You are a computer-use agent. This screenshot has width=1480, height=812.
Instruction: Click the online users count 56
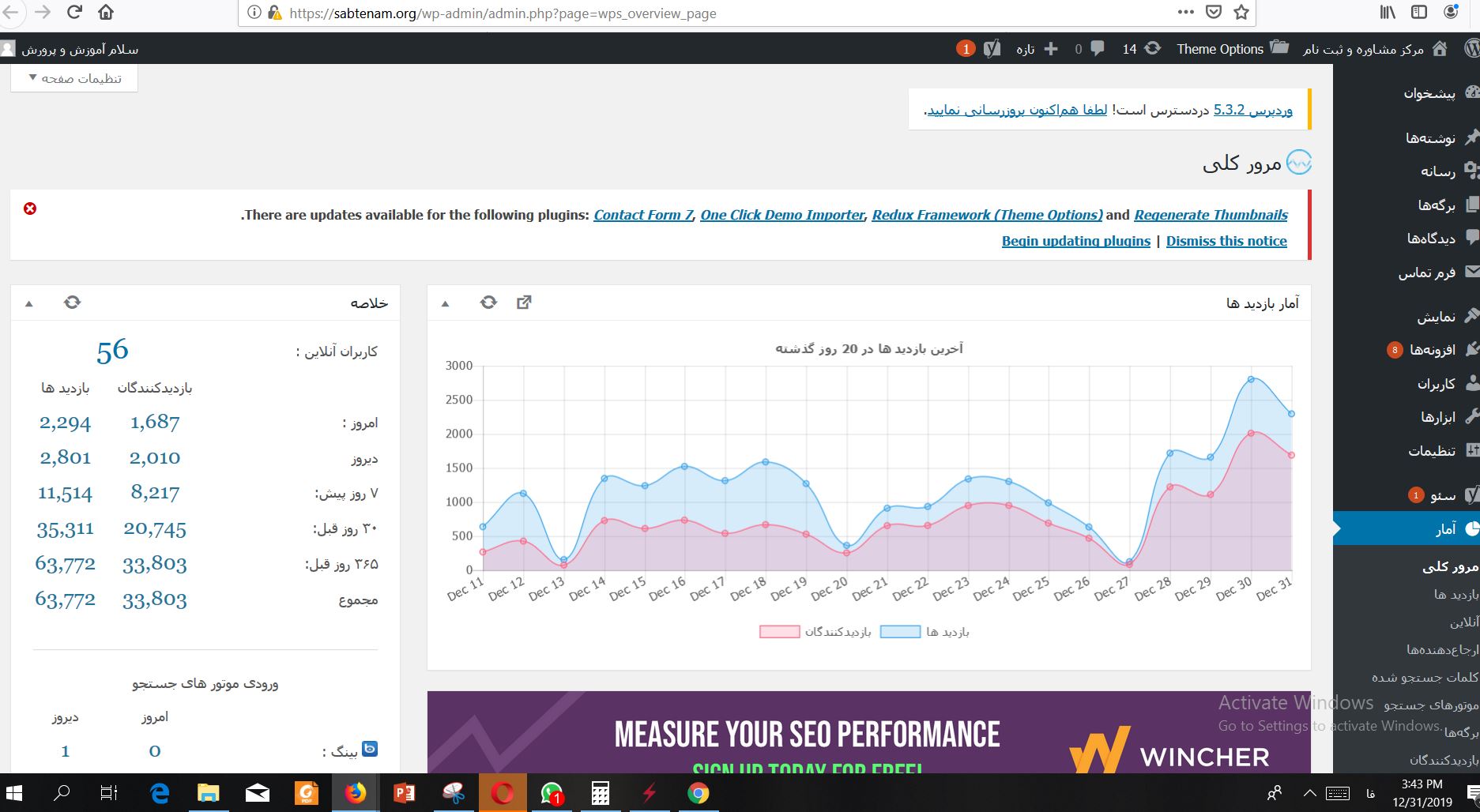click(112, 351)
